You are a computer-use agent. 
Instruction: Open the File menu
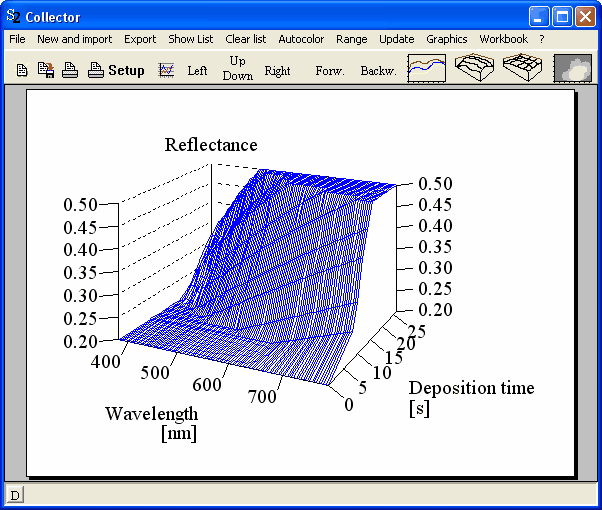[17, 39]
